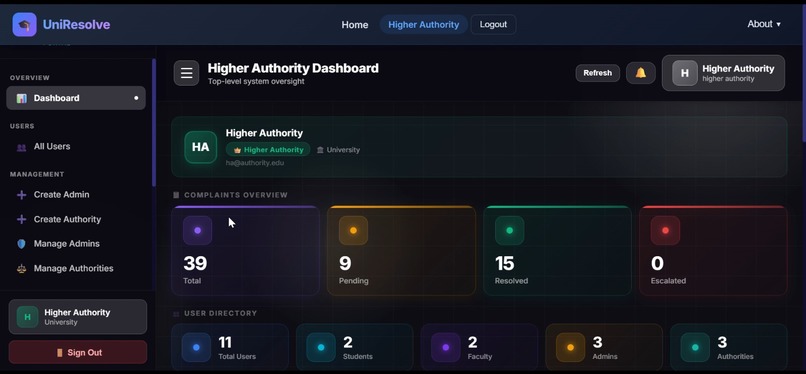Click the 3 Authorities card

(x=729, y=347)
